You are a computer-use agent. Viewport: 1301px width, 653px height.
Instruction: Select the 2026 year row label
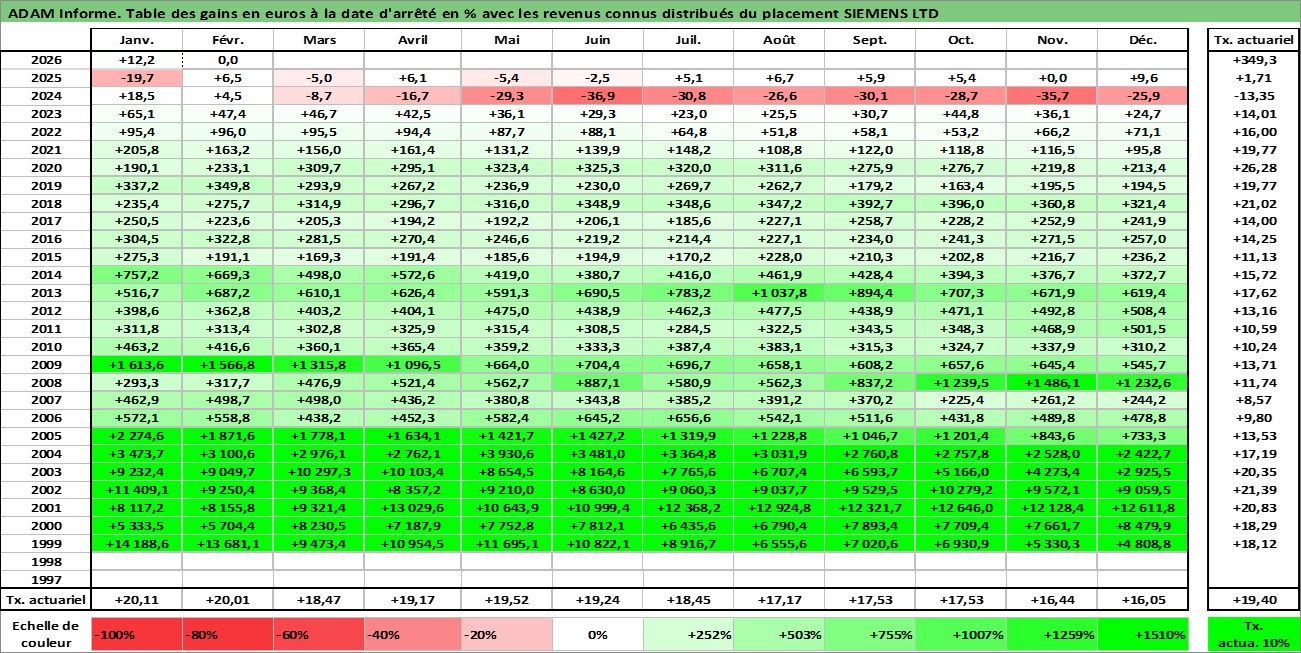pyautogui.click(x=45, y=60)
